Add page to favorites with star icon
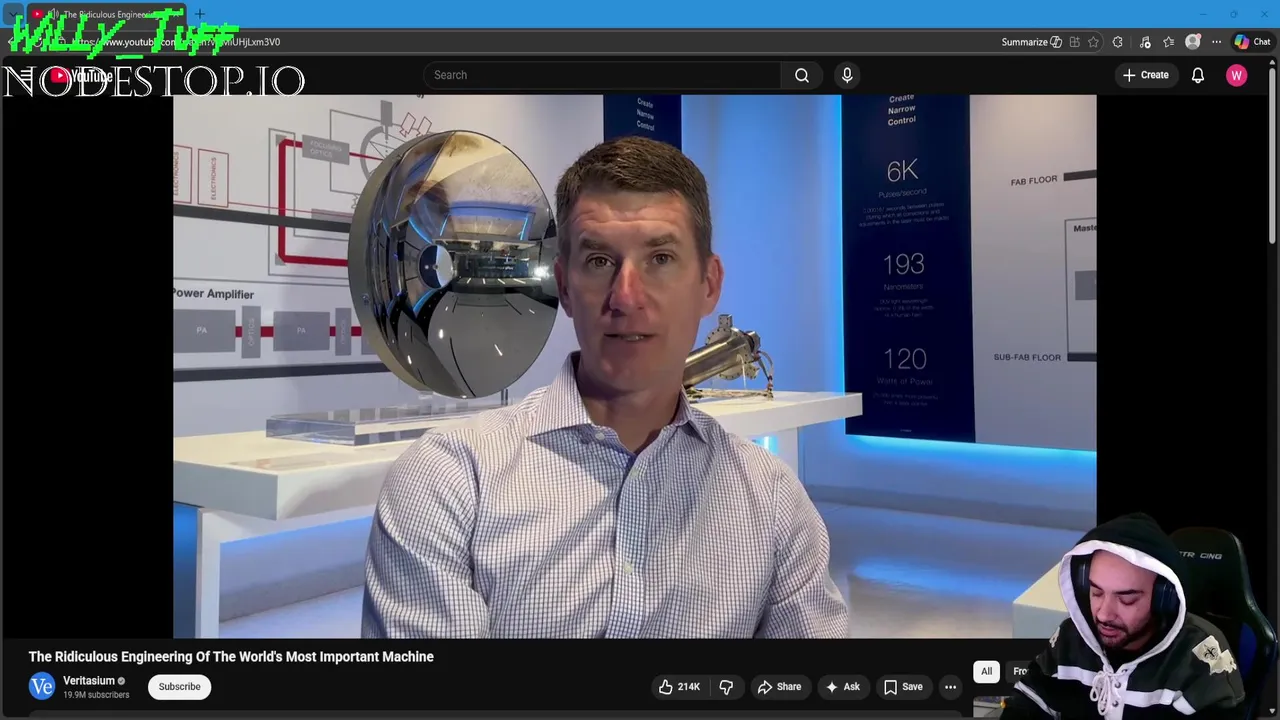 [x=1093, y=42]
